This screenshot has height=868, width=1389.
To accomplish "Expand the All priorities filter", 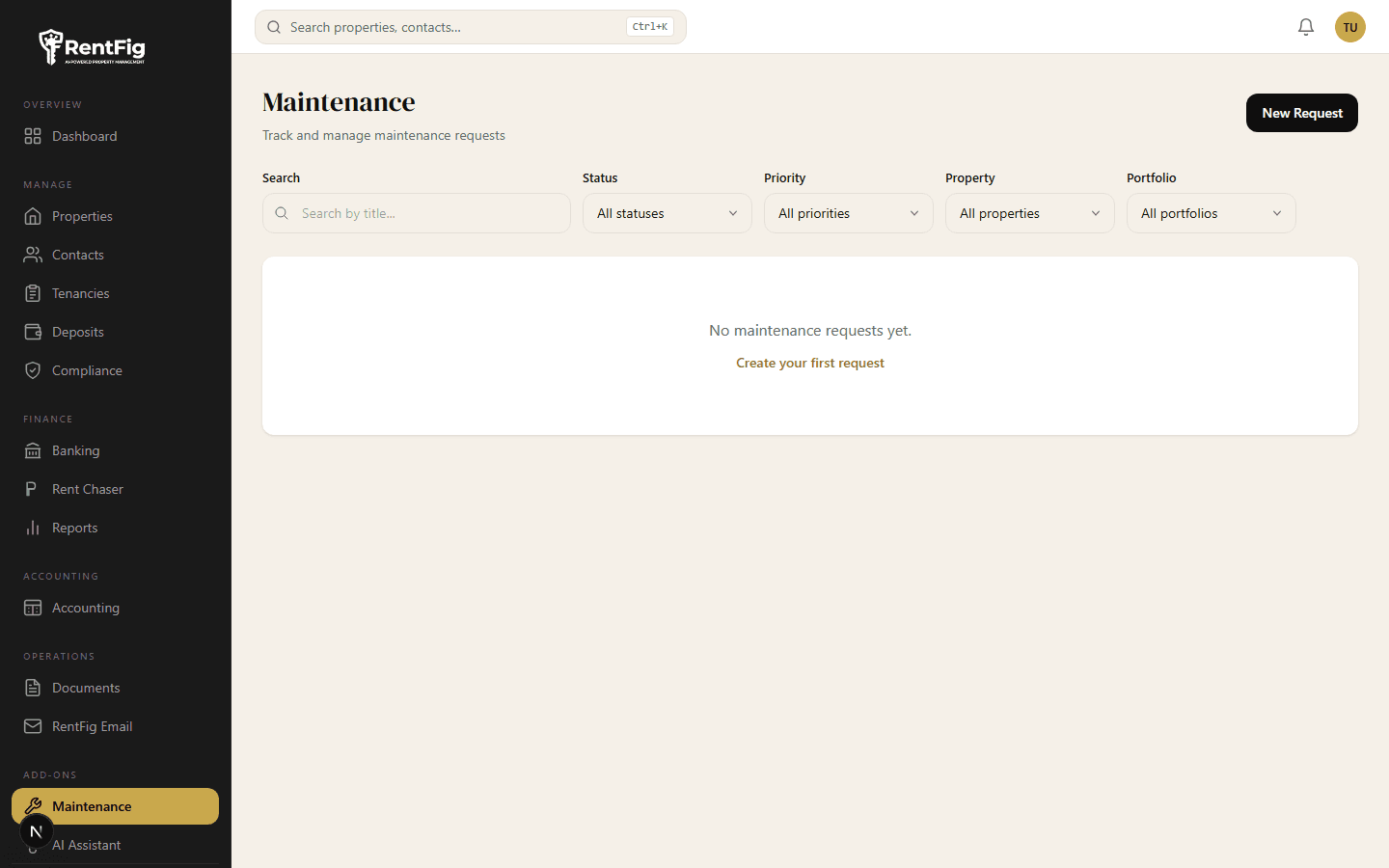I will pos(848,213).
